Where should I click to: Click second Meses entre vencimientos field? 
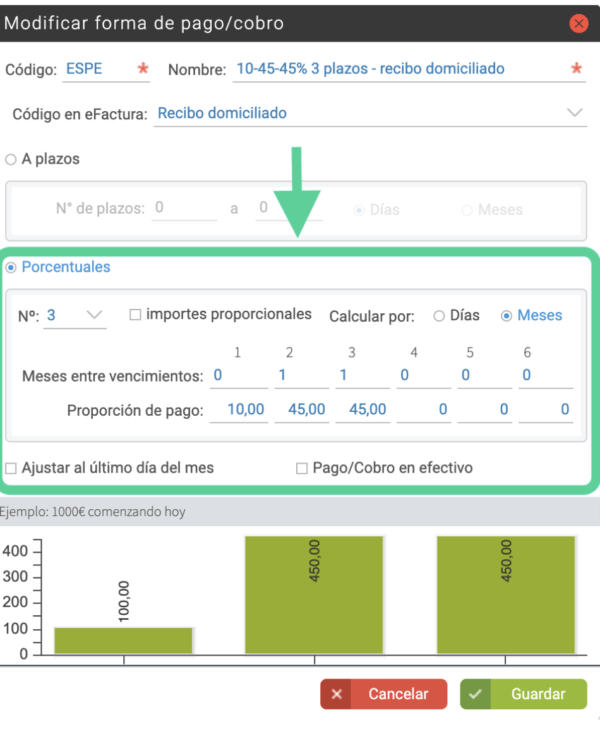pos(301,376)
